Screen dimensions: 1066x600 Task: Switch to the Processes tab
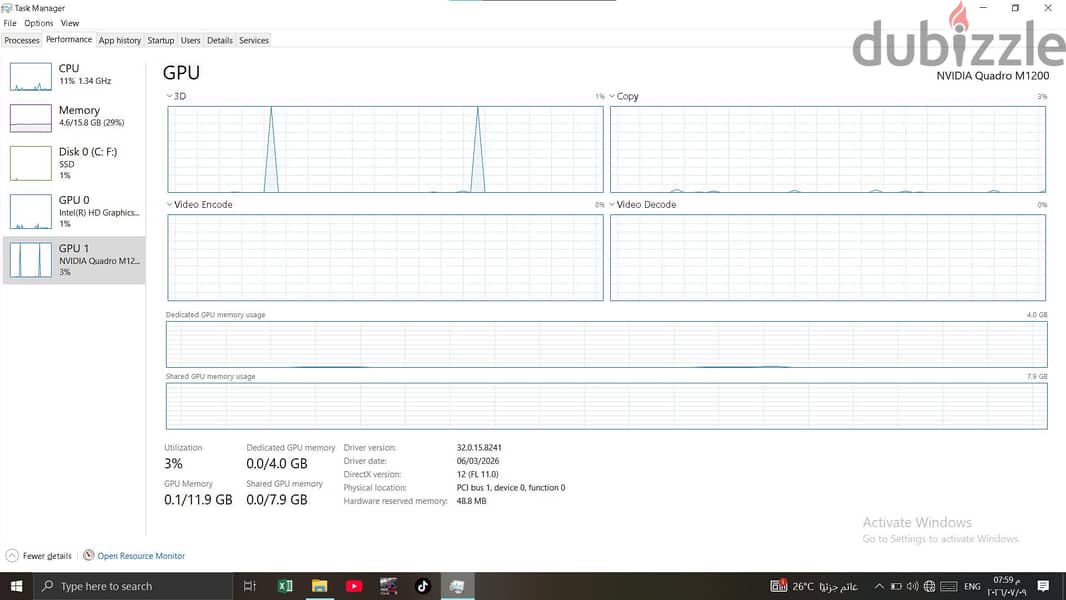point(22,40)
